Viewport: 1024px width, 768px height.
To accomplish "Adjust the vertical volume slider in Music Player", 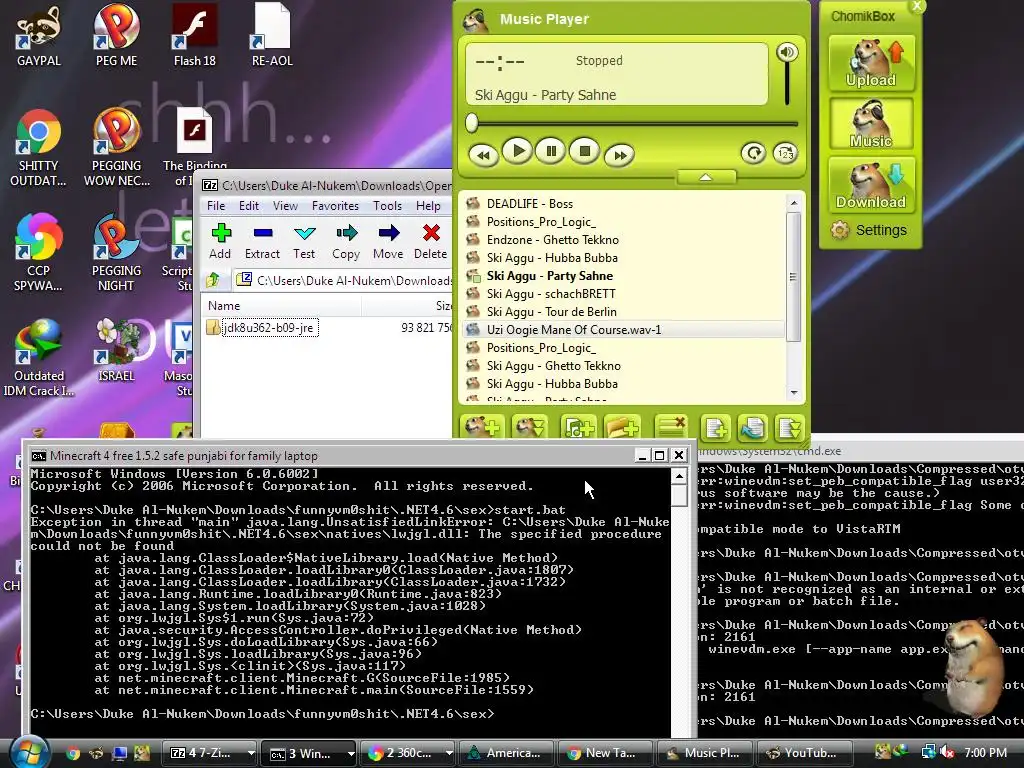I will (787, 84).
